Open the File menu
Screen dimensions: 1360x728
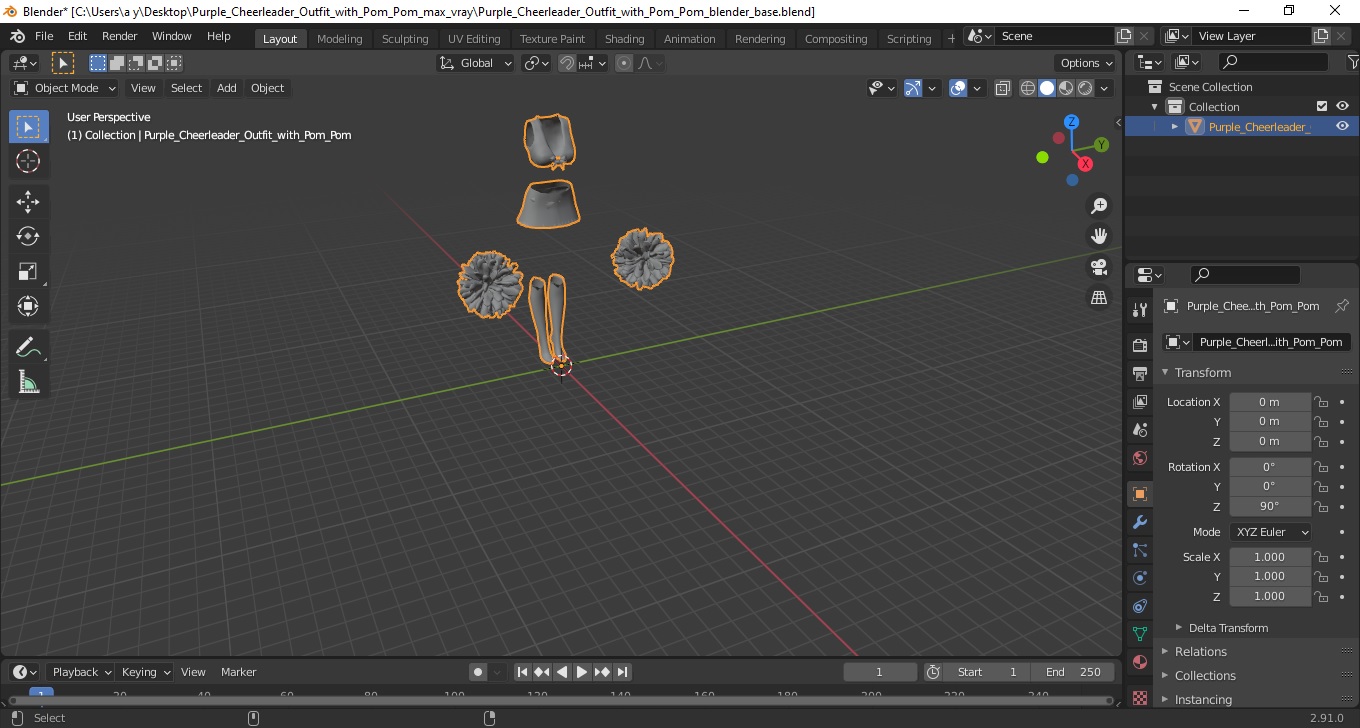(44, 36)
